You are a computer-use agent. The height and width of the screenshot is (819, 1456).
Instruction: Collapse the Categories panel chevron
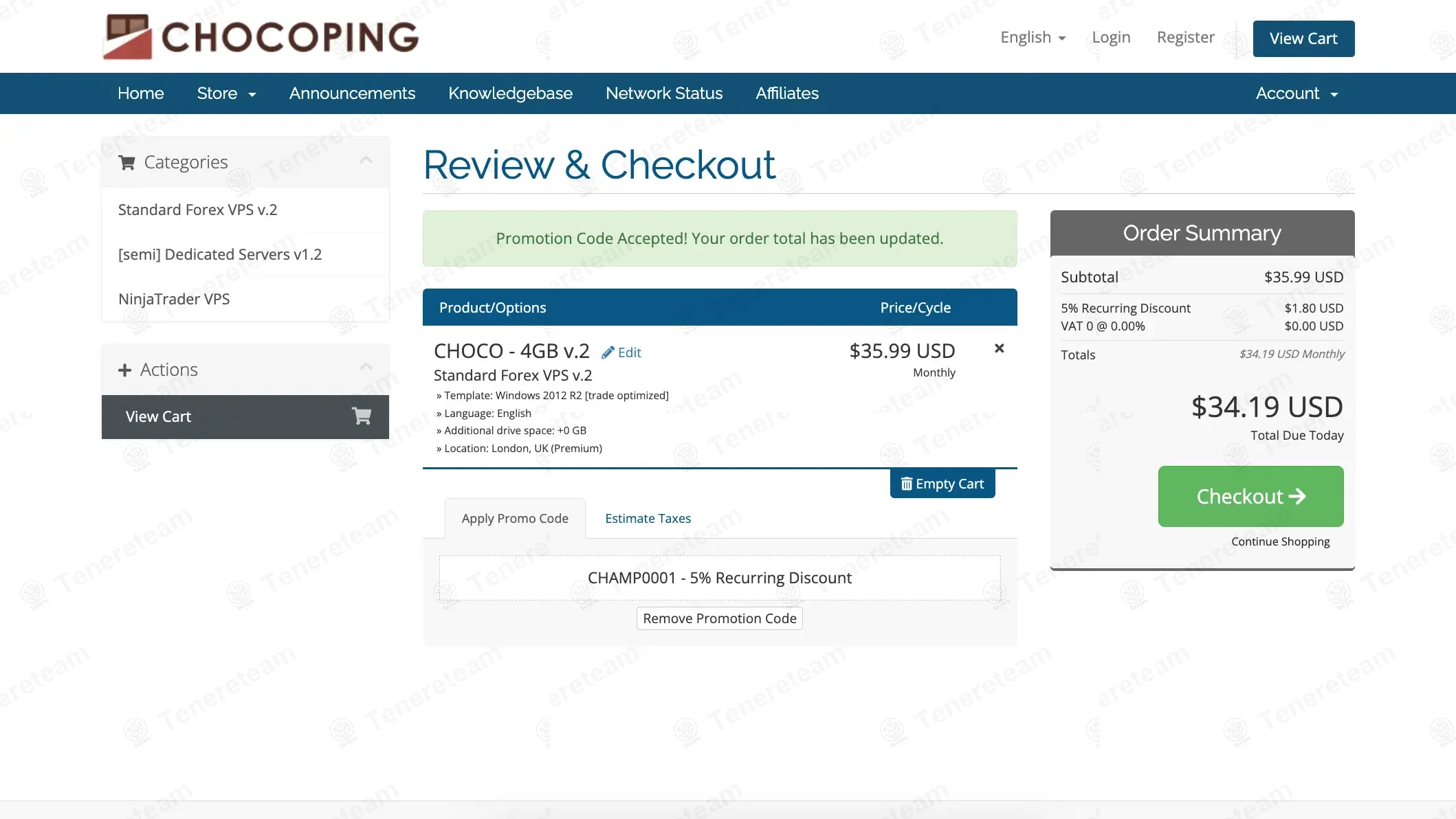pyautogui.click(x=366, y=160)
